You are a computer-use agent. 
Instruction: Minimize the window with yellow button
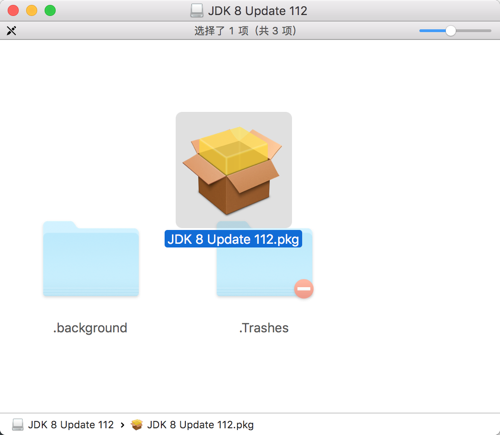32,10
